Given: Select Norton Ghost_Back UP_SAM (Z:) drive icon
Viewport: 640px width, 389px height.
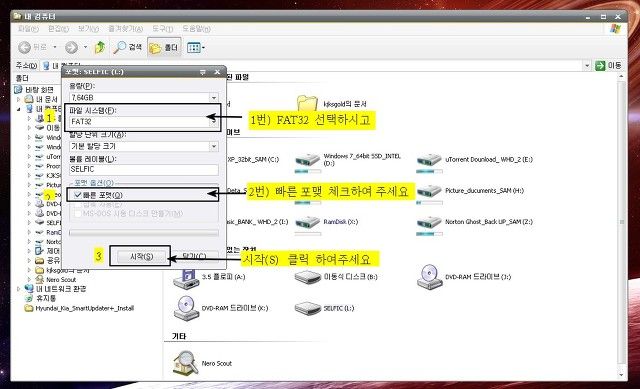Looking at the screenshot, I should [x=429, y=223].
